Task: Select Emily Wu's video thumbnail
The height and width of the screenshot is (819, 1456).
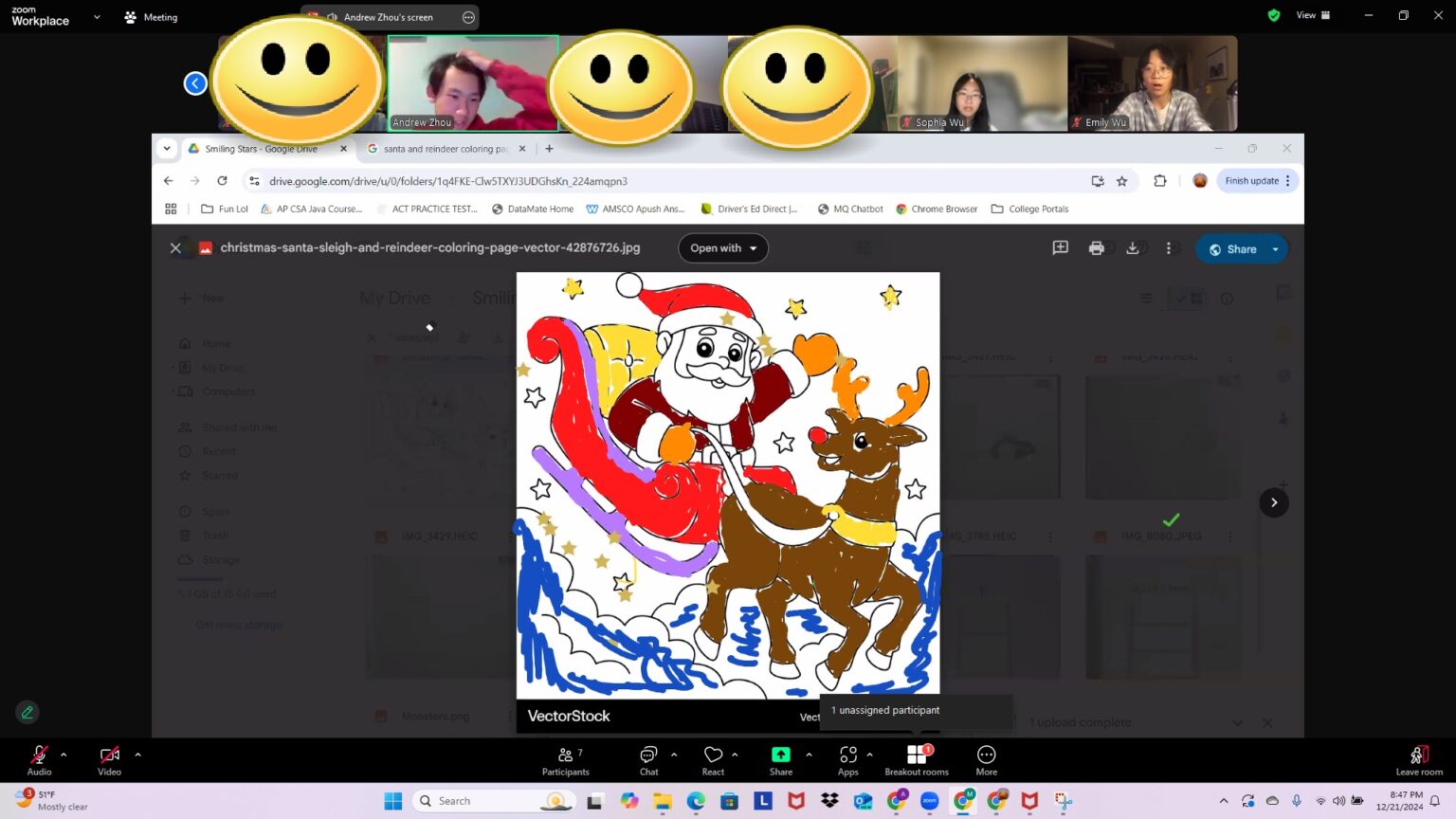Action: pos(1153,83)
